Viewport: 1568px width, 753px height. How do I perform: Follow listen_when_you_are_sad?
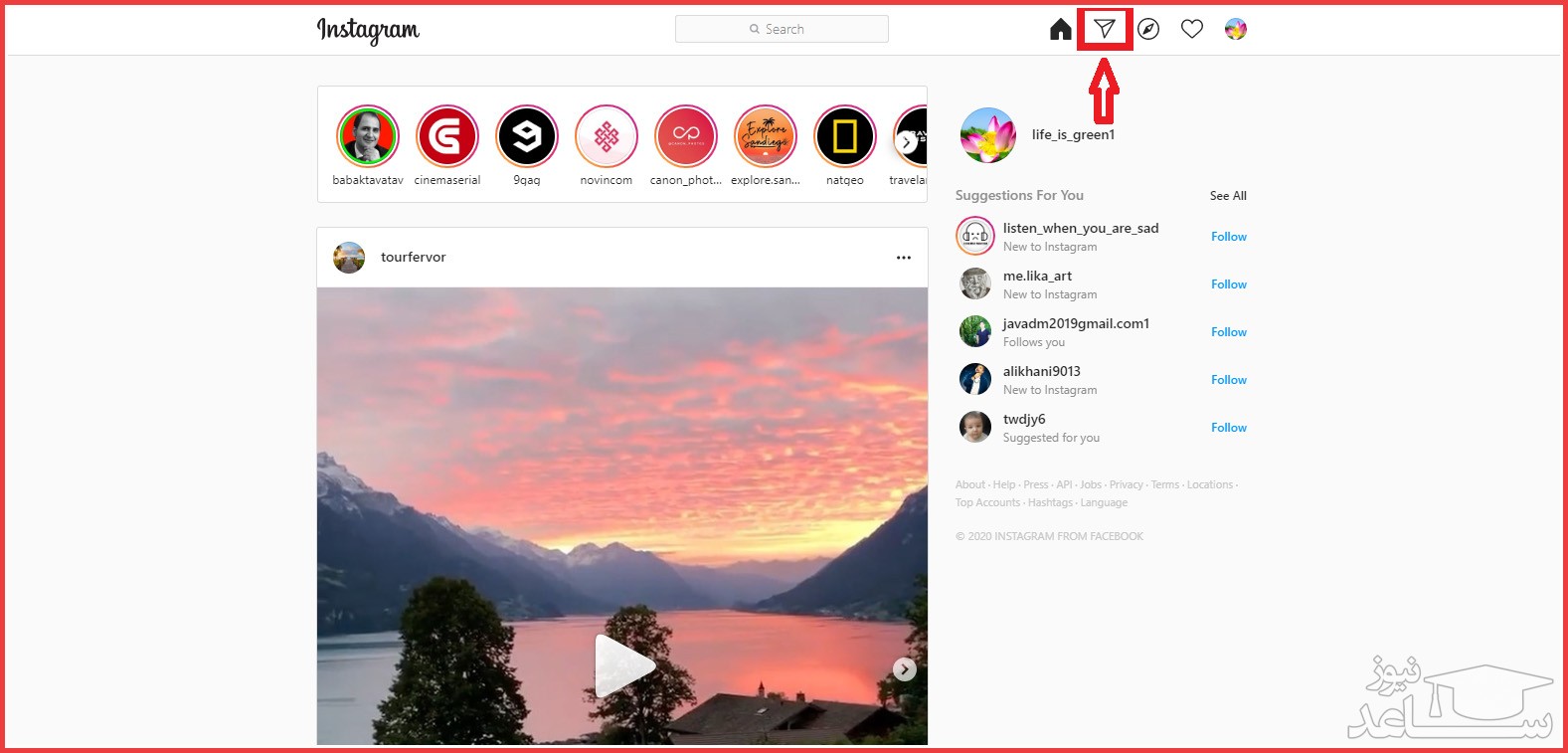pos(1228,237)
